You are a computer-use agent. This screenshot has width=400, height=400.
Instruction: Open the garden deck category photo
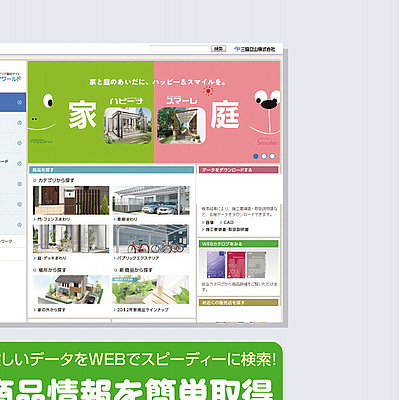click(71, 239)
